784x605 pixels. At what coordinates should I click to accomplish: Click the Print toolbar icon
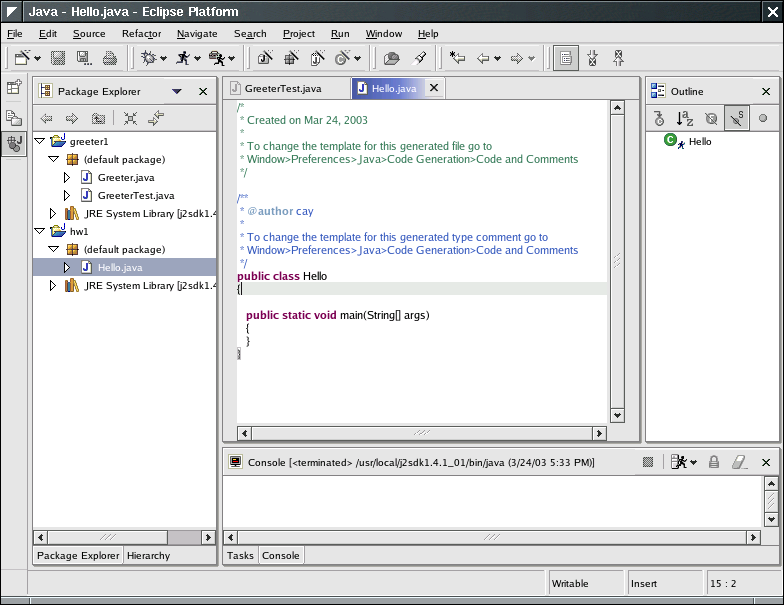pyautogui.click(x=110, y=58)
